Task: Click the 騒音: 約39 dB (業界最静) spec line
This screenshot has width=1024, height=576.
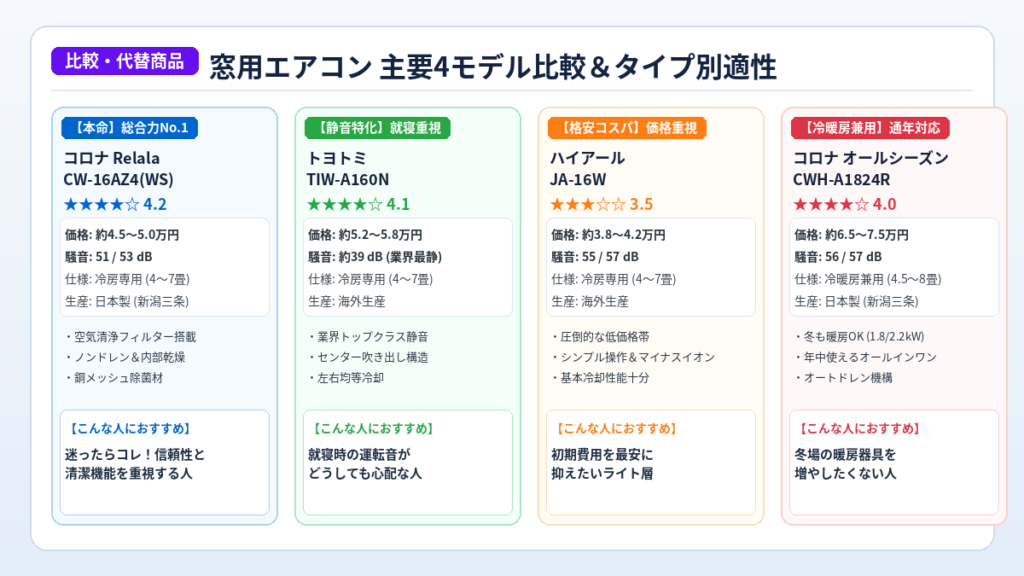Action: click(x=375, y=257)
